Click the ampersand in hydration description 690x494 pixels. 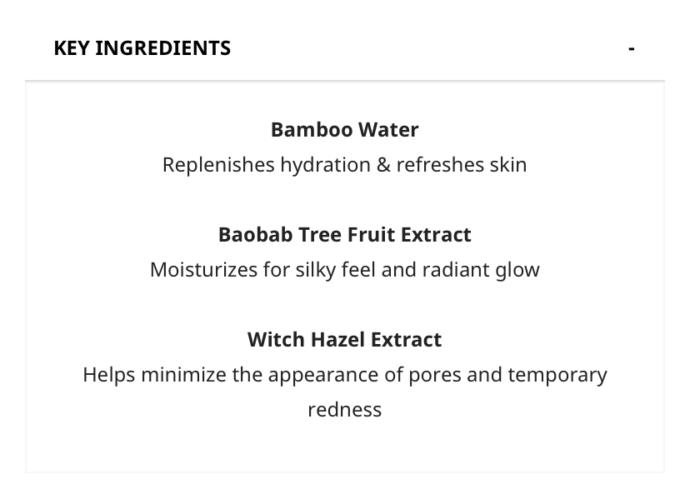coord(383,165)
